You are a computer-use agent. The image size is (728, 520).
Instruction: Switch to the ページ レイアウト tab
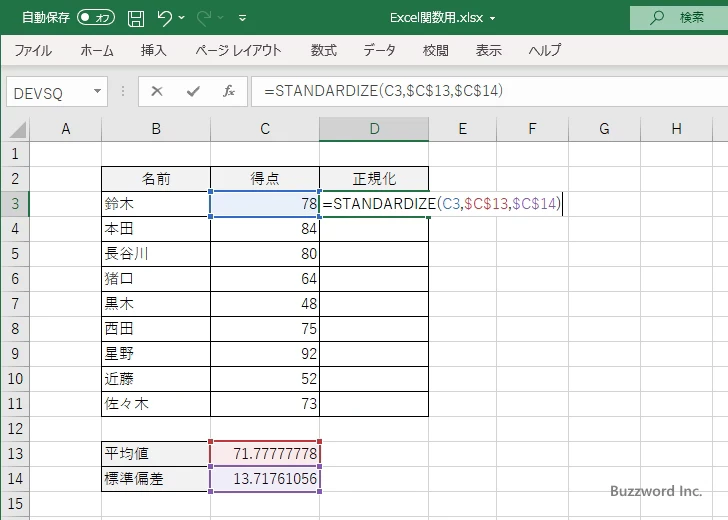[238, 50]
